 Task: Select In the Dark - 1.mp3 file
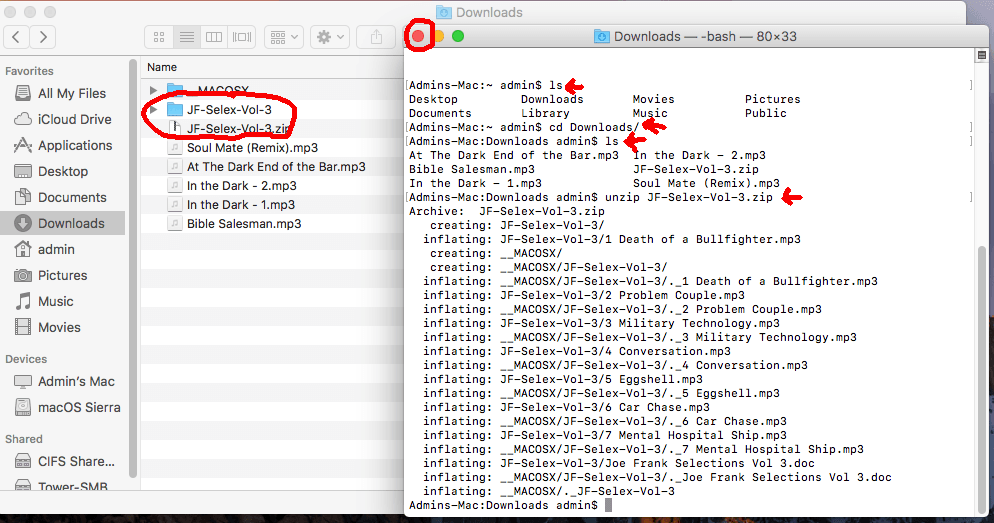pyautogui.click(x=241, y=205)
